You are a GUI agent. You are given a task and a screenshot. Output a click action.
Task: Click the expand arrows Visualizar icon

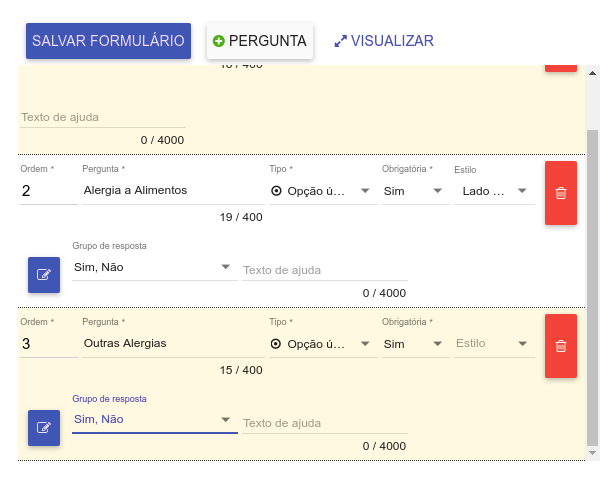pyautogui.click(x=341, y=41)
